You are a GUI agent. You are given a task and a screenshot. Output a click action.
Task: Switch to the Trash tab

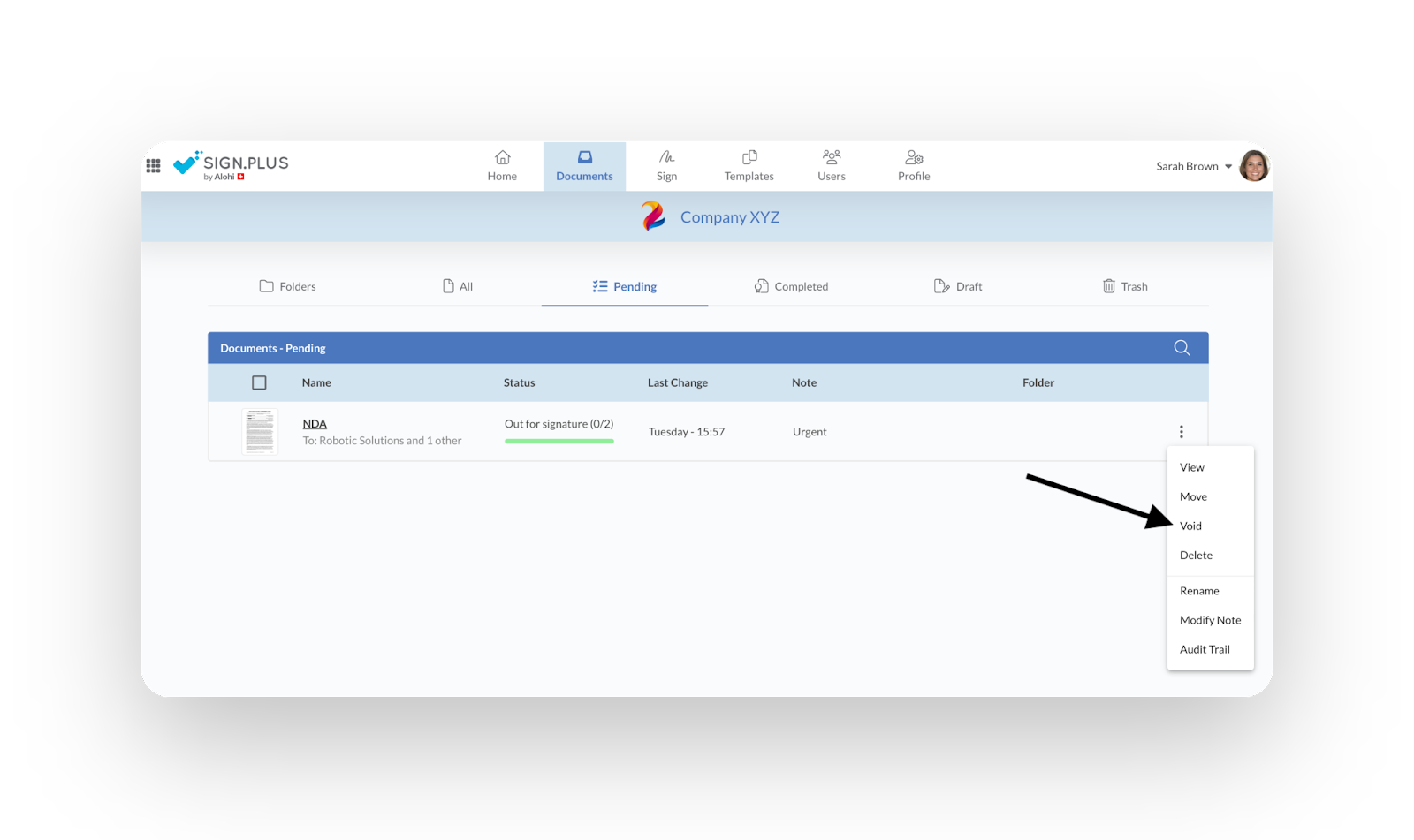coord(1125,286)
